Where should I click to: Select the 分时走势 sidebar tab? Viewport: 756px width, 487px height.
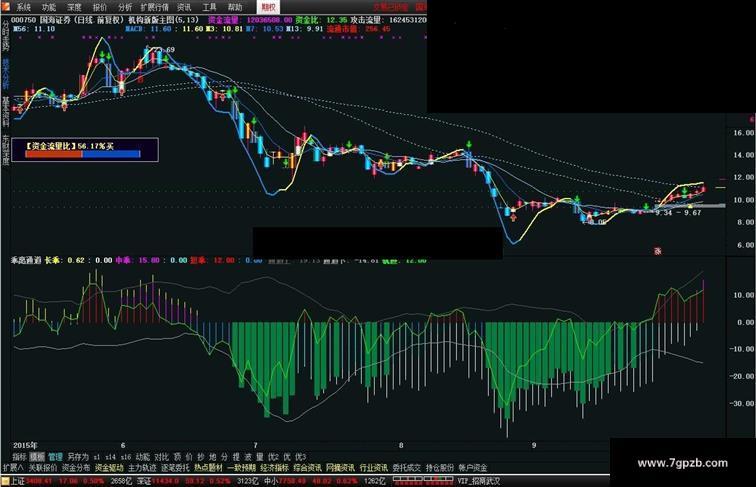(5, 35)
